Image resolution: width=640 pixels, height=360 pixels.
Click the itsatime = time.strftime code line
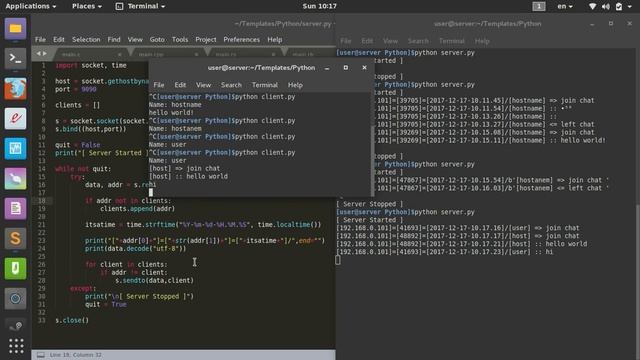(x=203, y=225)
